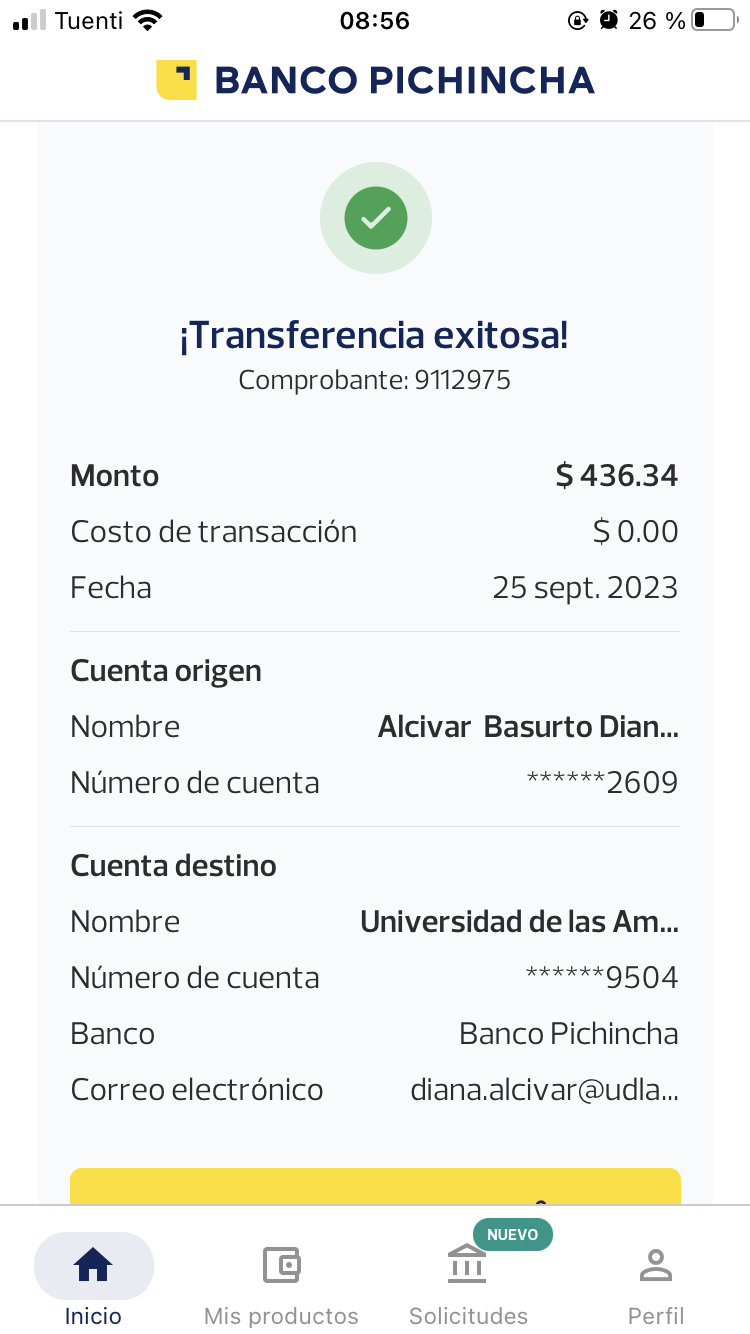Open the Perfil person icon
Image resolution: width=750 pixels, height=1334 pixels.
(x=656, y=1266)
